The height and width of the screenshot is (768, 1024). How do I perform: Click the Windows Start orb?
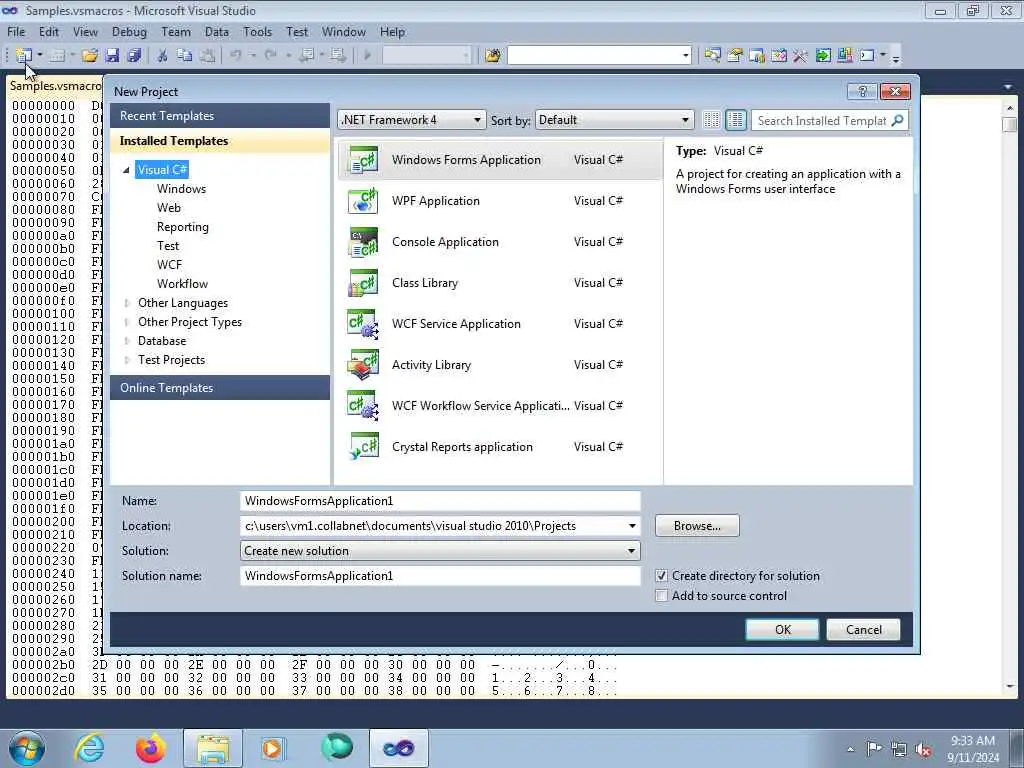tap(27, 748)
